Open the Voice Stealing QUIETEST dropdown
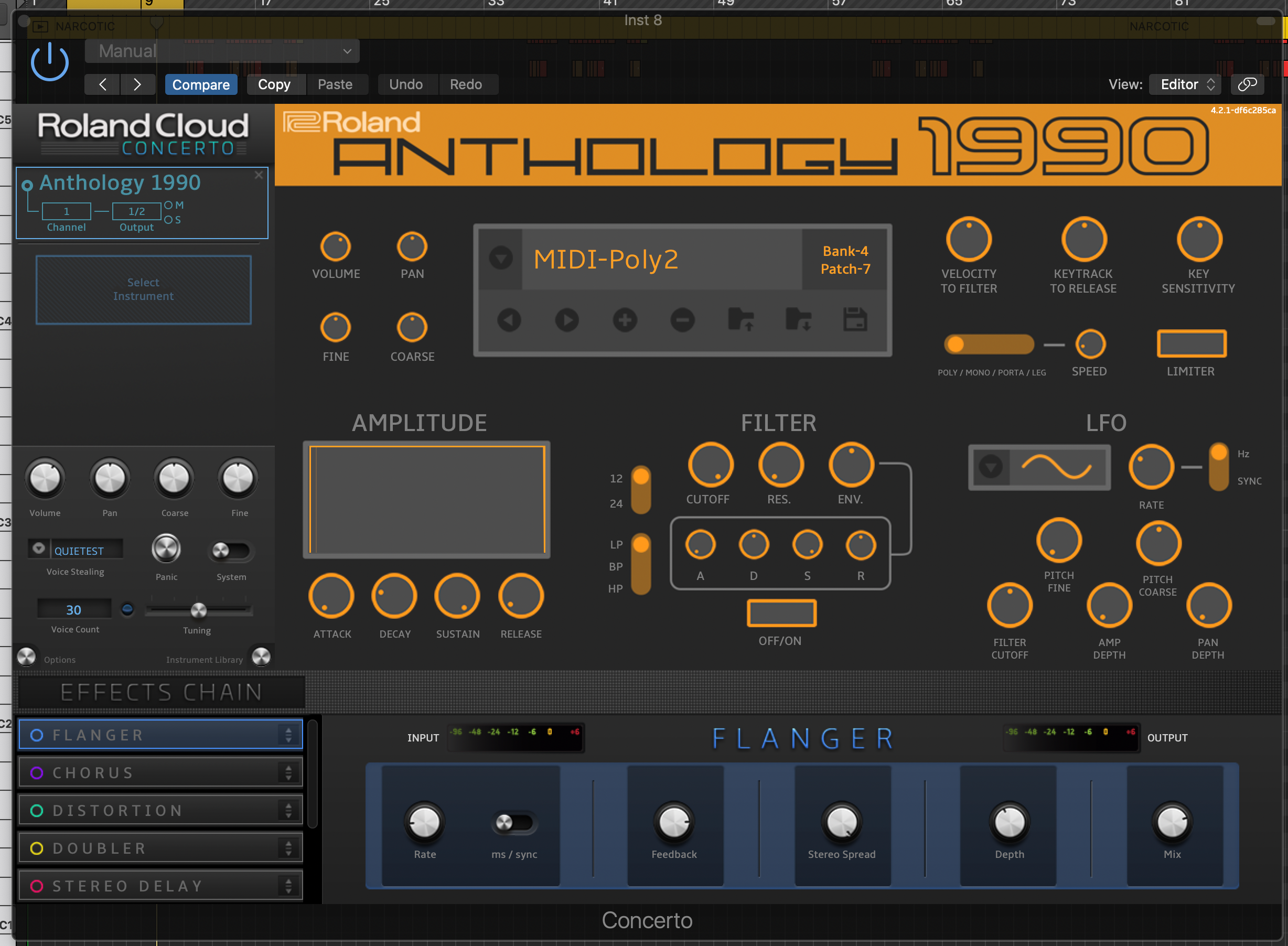Viewport: 1288px width, 946px height. click(39, 549)
